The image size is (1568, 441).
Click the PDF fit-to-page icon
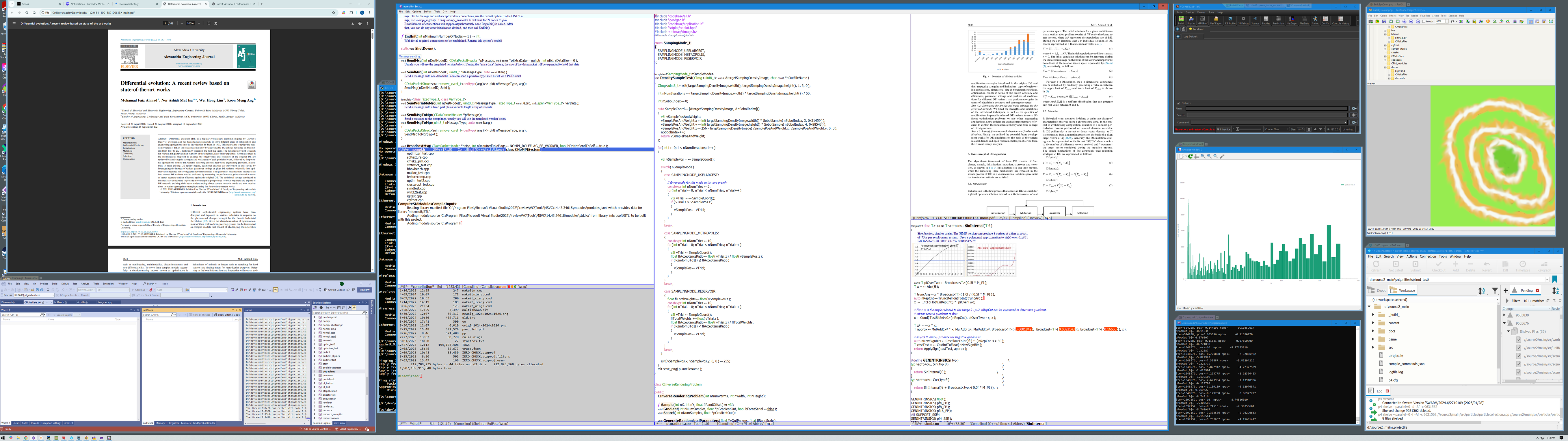coord(209,23)
